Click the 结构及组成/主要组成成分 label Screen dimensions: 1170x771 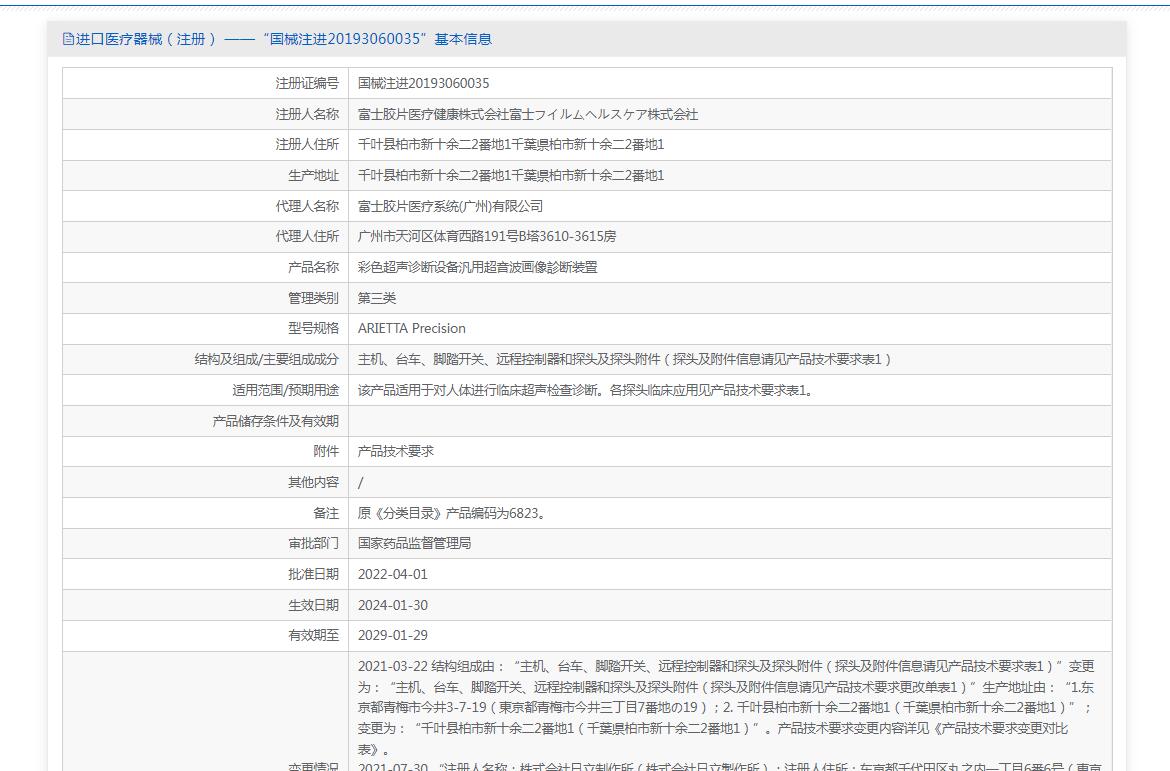pos(266,359)
